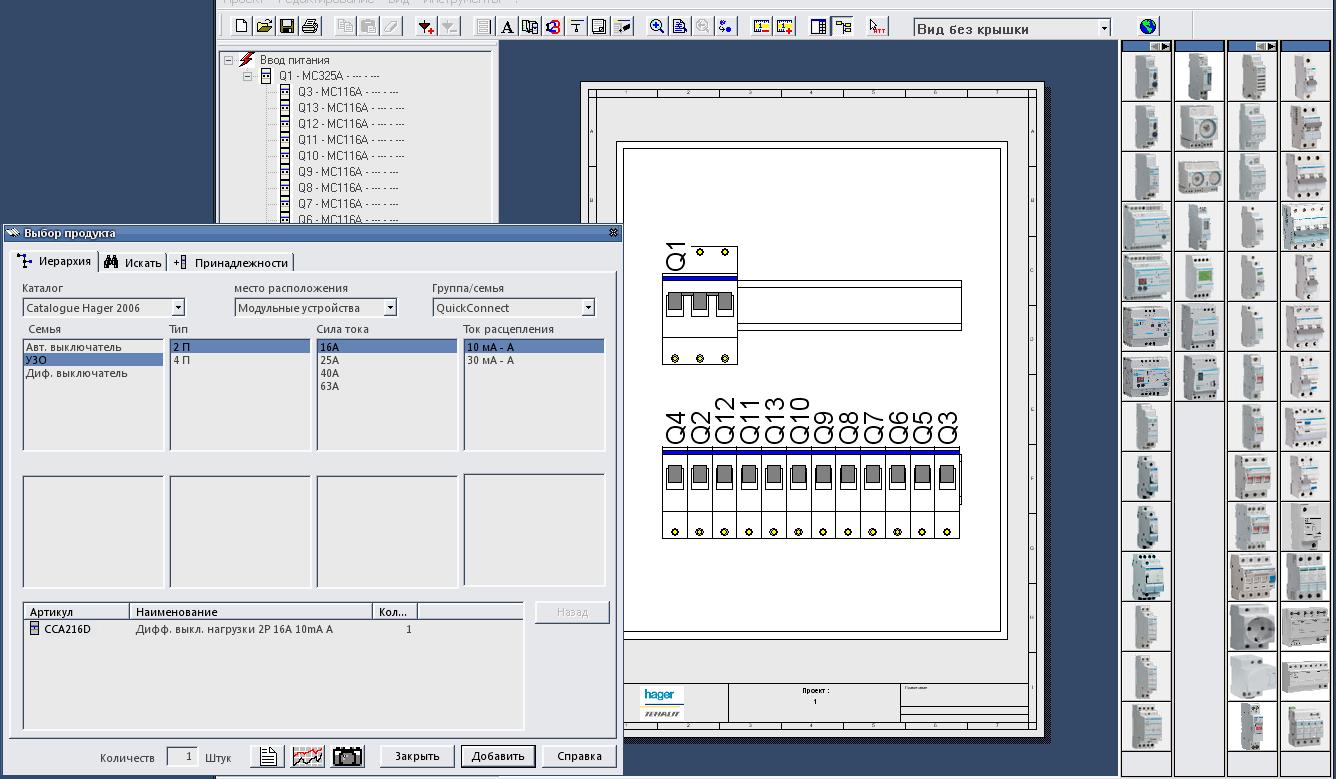Open the Каталог dropdown Catalogue Hager 2006
The height and width of the screenshot is (779, 1336).
click(x=178, y=308)
